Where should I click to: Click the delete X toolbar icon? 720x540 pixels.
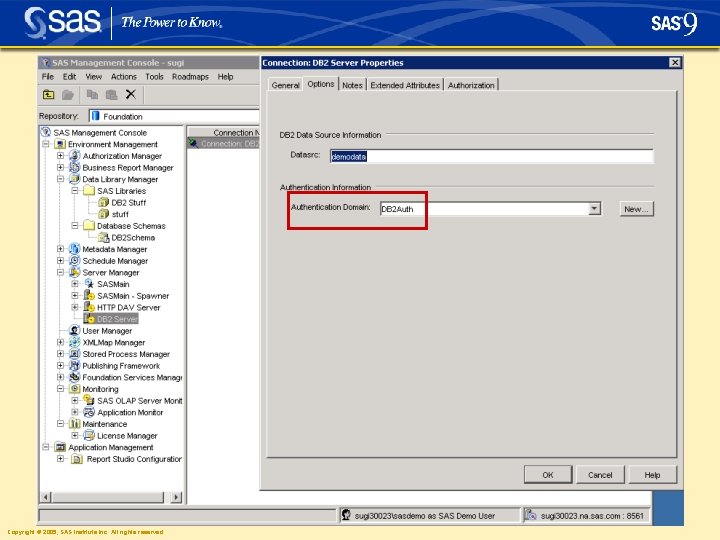[130, 94]
